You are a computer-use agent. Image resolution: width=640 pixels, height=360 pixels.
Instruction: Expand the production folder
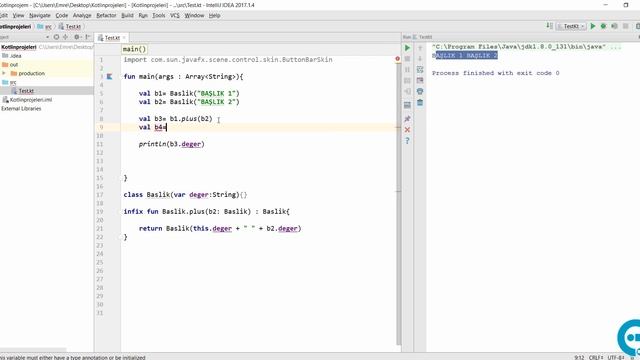[x=4, y=73]
